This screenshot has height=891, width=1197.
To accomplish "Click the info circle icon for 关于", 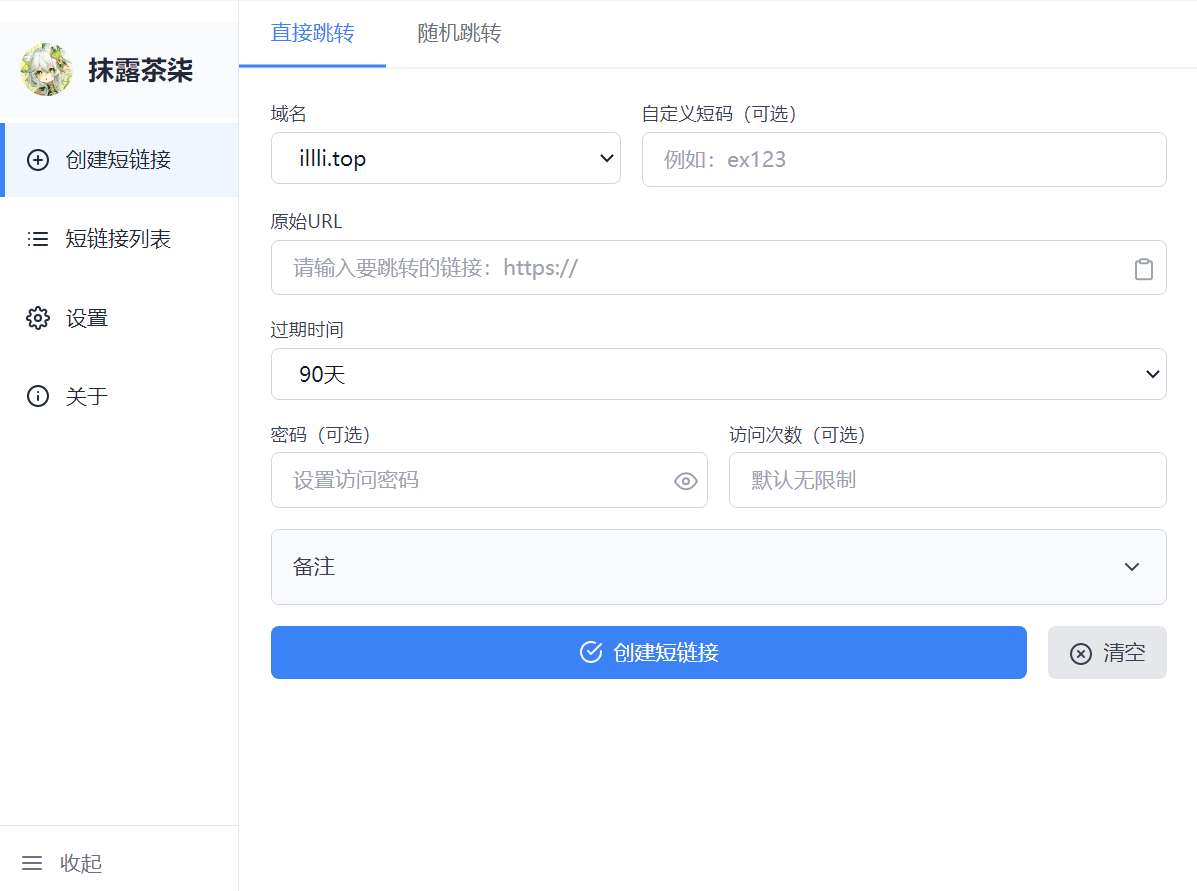I will [x=38, y=395].
